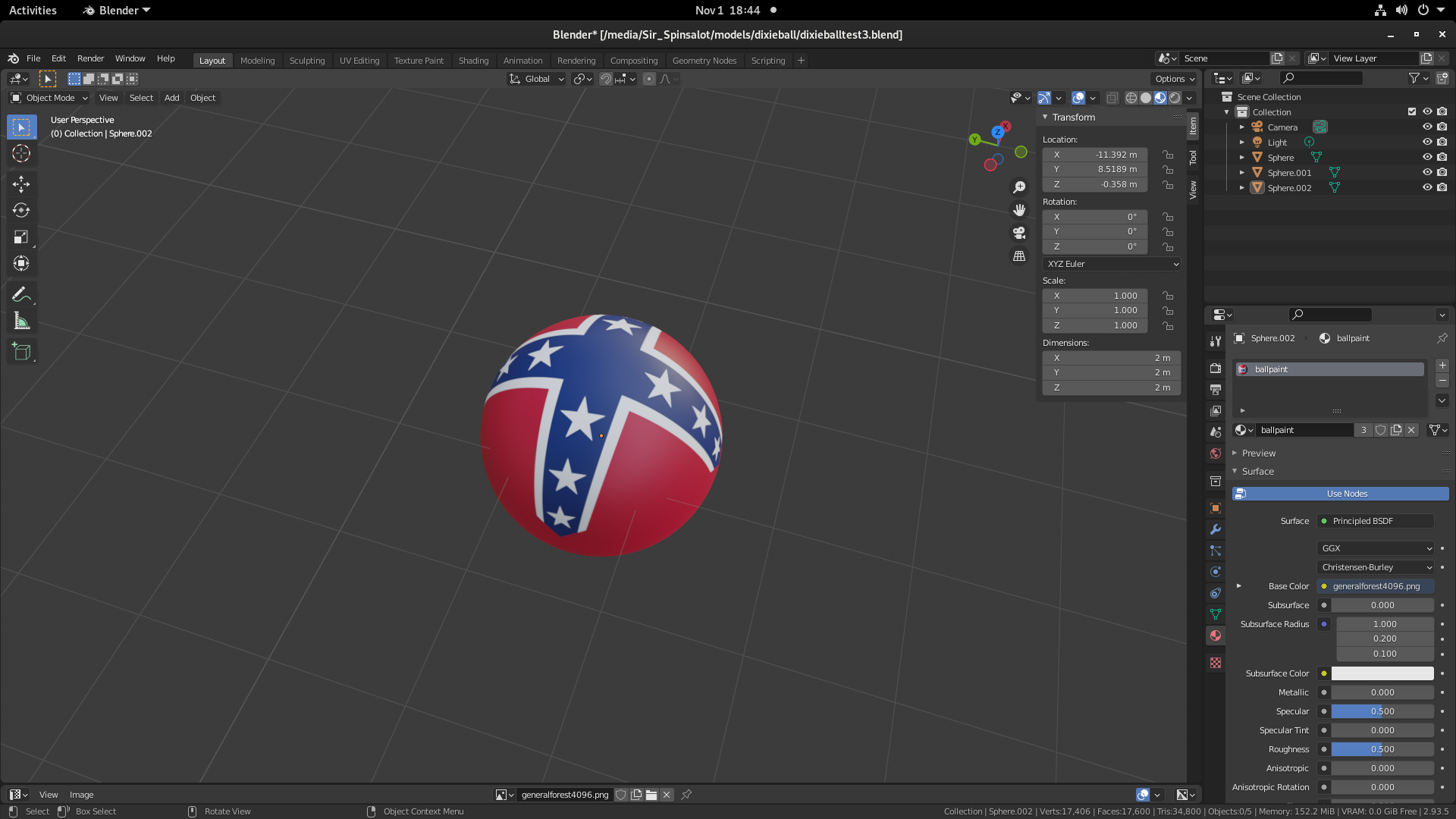
Task: Select the Move tool
Action: [21, 184]
